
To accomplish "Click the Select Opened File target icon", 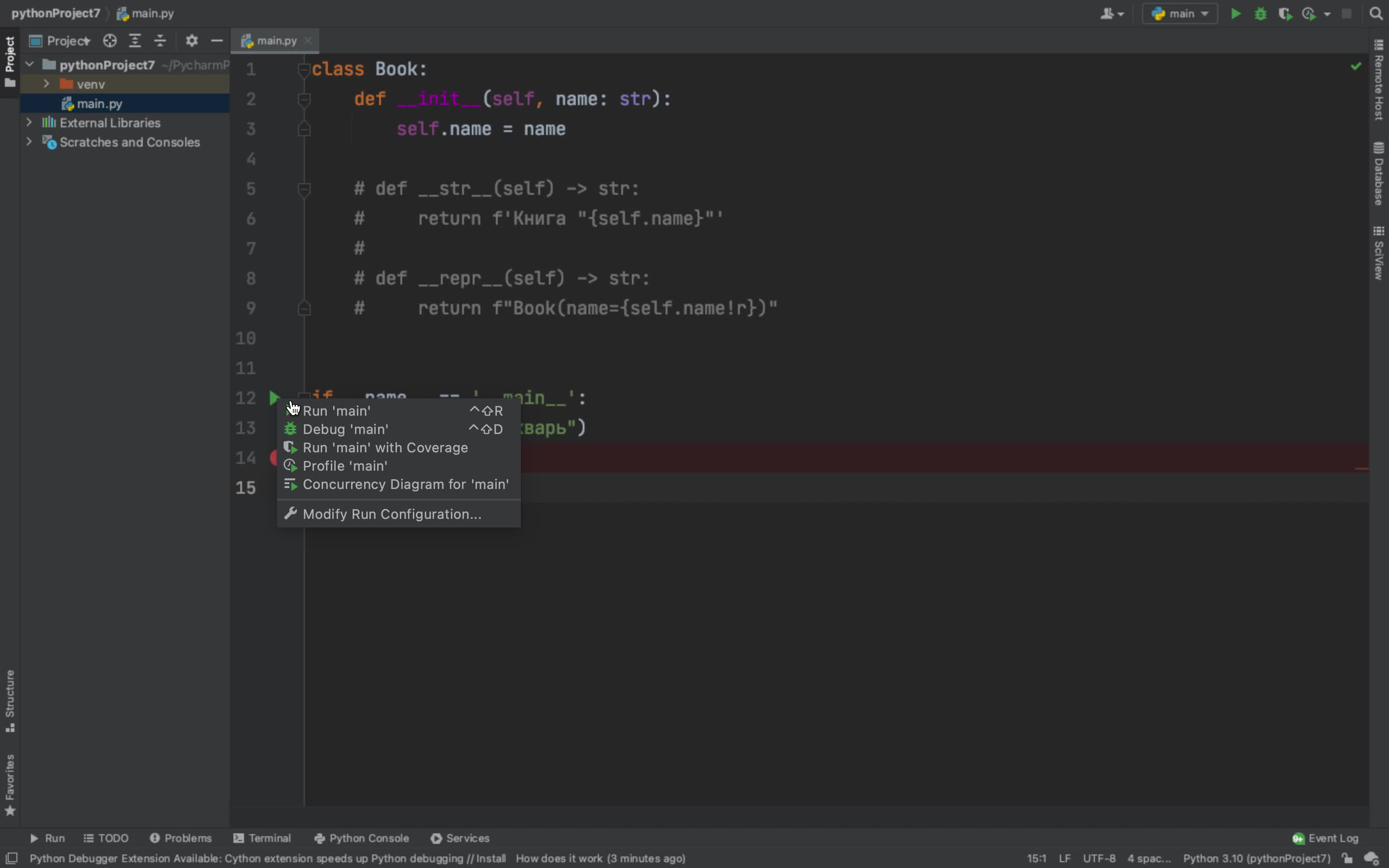I will pos(109,41).
